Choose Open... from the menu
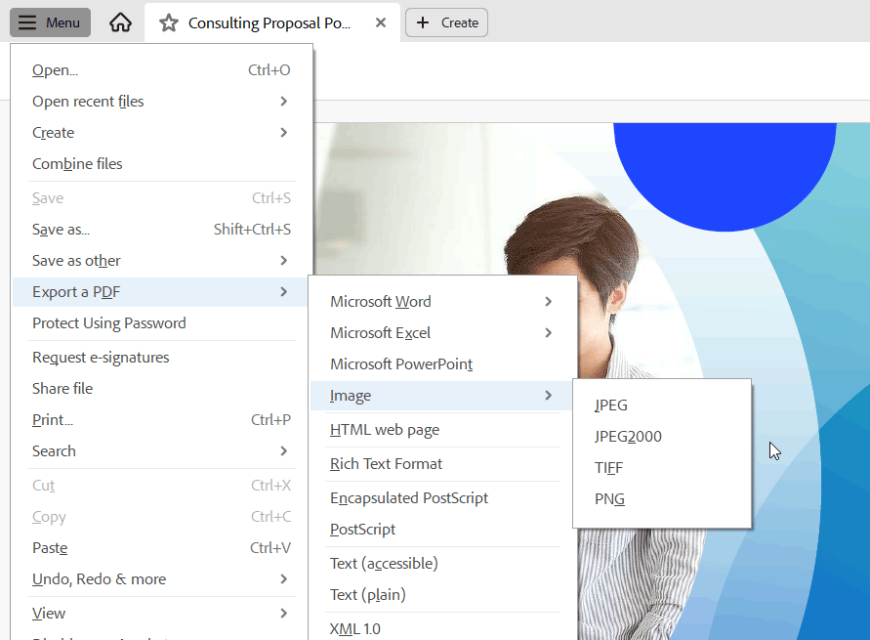Viewport: 870px width, 640px height. coord(161,70)
